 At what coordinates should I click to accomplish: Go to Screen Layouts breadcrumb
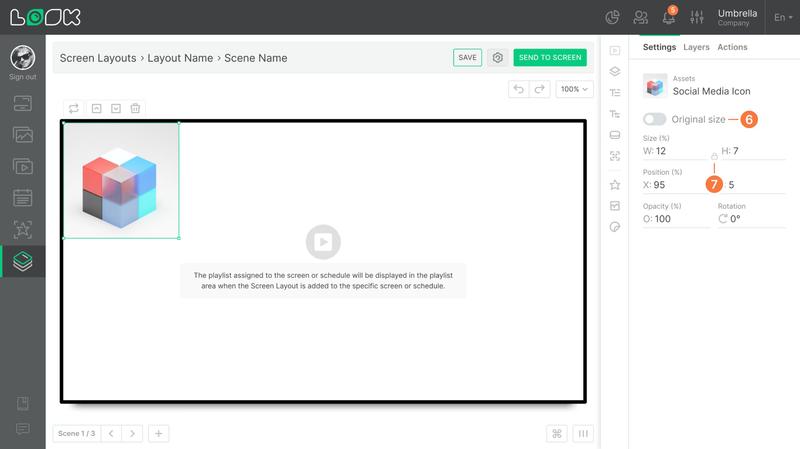(x=98, y=58)
